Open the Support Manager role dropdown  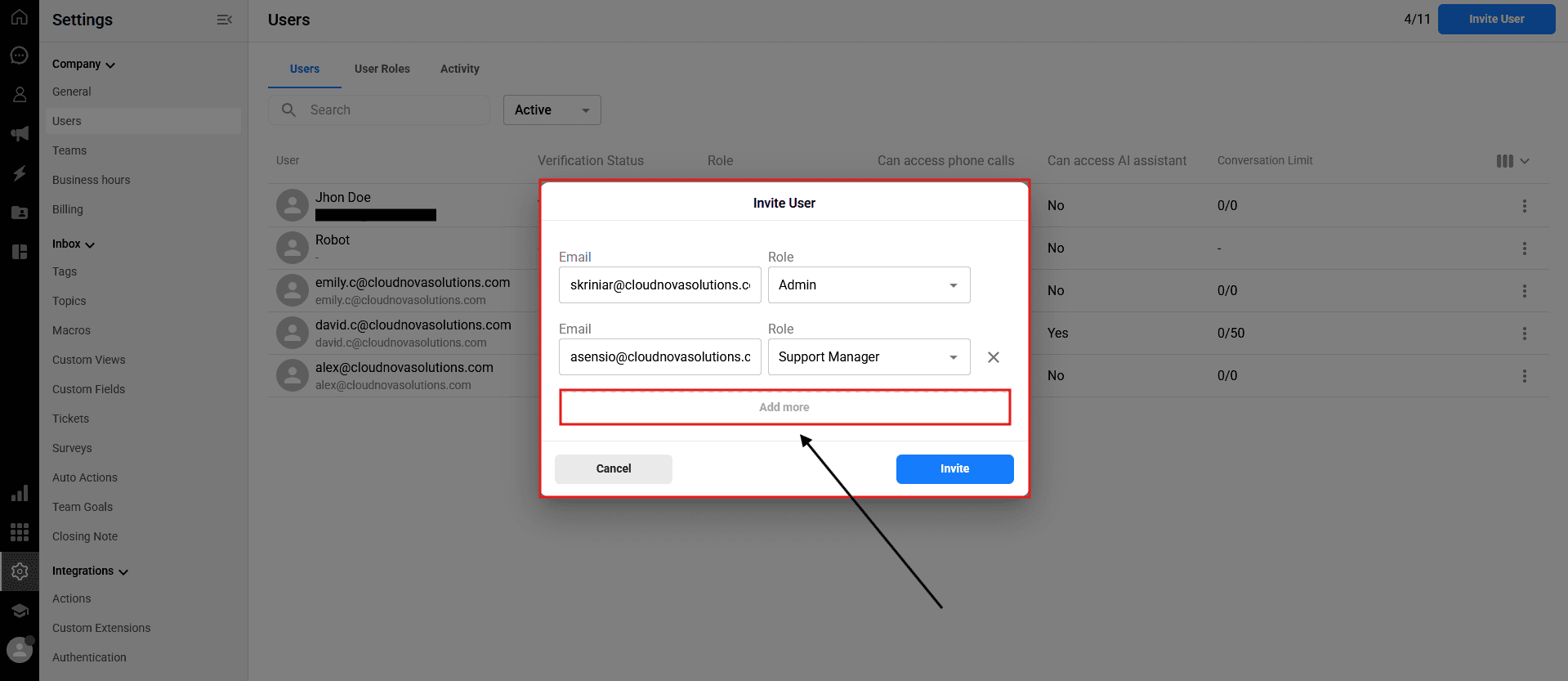(869, 357)
